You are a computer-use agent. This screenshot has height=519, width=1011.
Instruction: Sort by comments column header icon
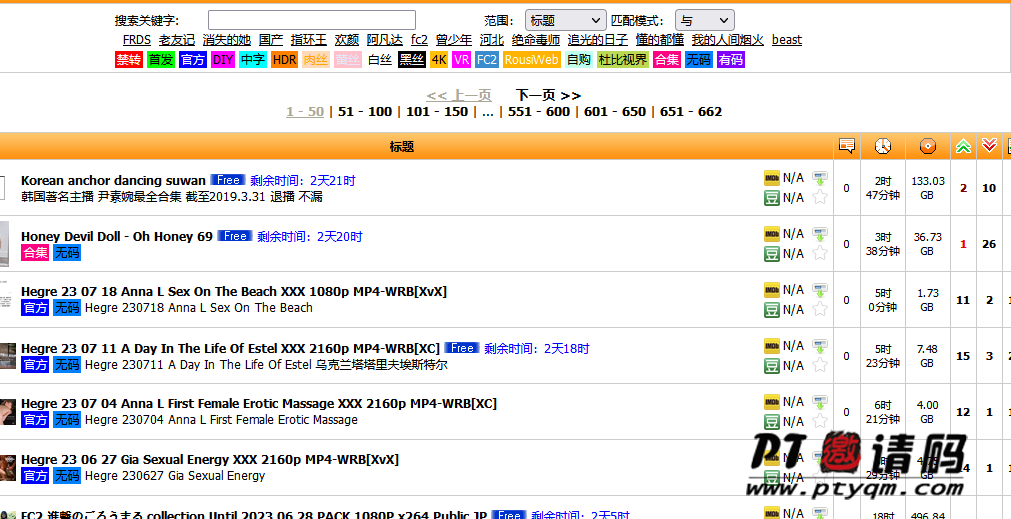[x=847, y=146]
